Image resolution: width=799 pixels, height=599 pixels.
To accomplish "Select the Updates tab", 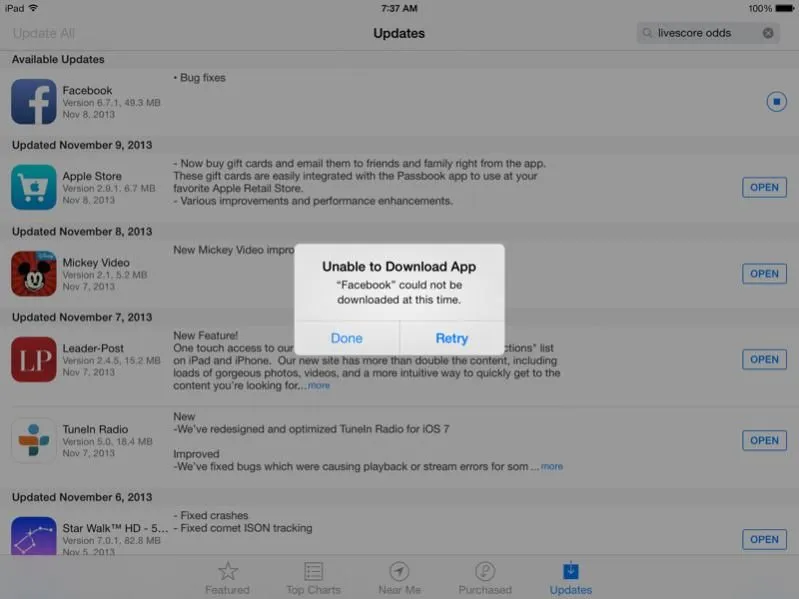I will coord(571,578).
